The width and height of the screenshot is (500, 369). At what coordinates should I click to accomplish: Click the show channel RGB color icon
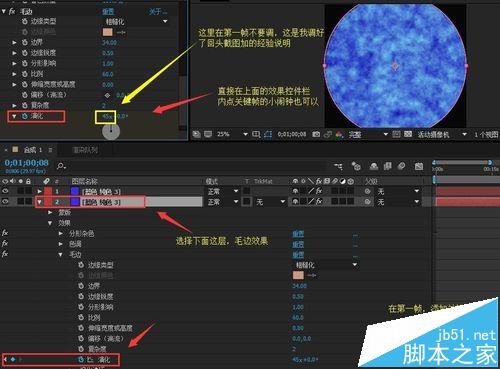(x=340, y=134)
